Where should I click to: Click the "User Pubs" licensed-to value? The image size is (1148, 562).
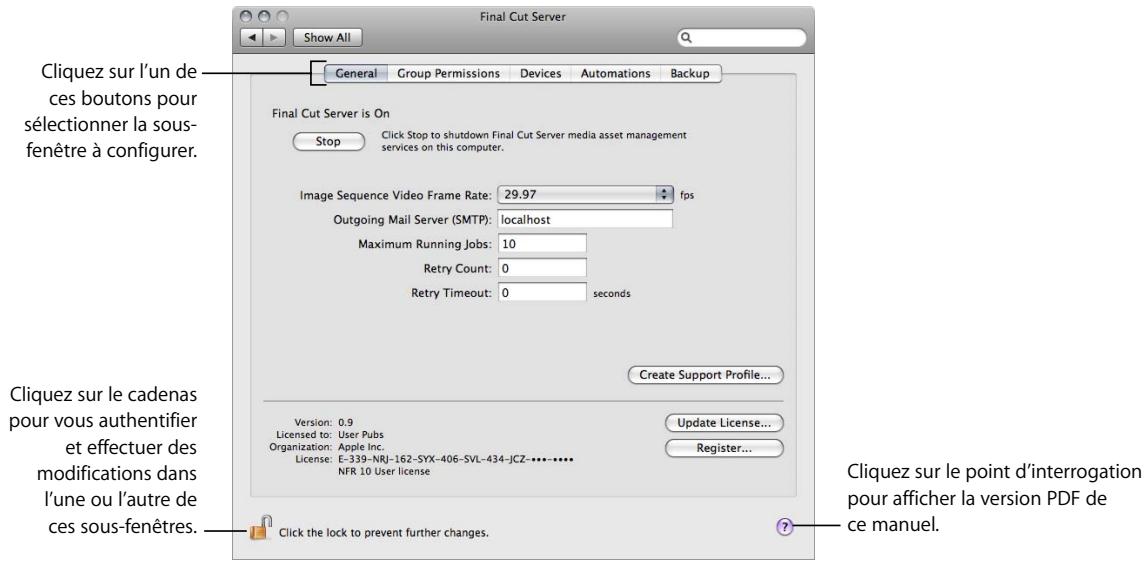[x=361, y=435]
